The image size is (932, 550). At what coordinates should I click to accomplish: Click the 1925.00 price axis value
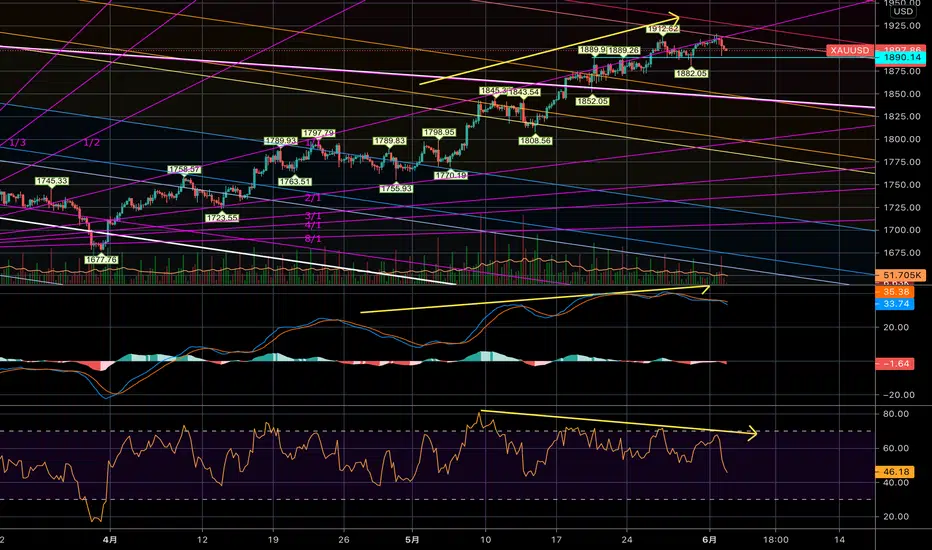pyautogui.click(x=902, y=26)
